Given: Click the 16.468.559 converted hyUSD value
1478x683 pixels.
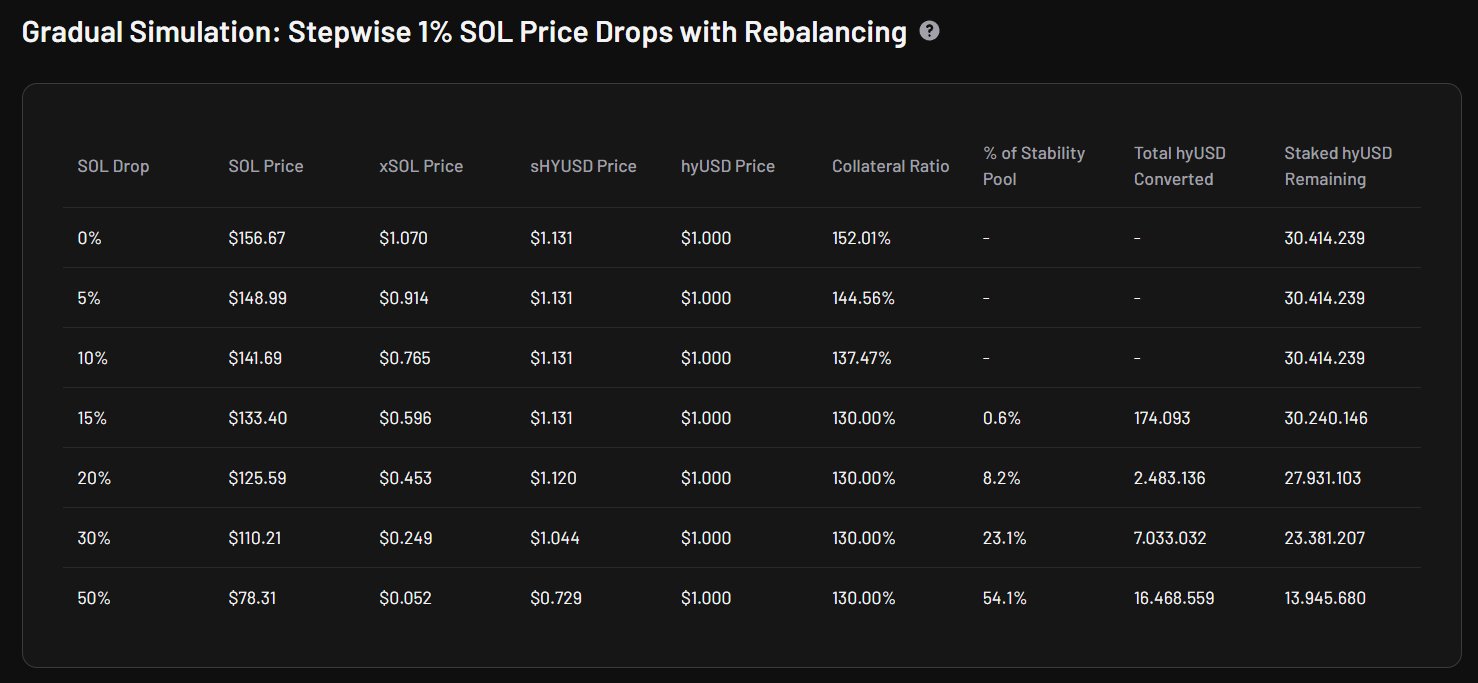Looking at the screenshot, I should pyautogui.click(x=1174, y=598).
